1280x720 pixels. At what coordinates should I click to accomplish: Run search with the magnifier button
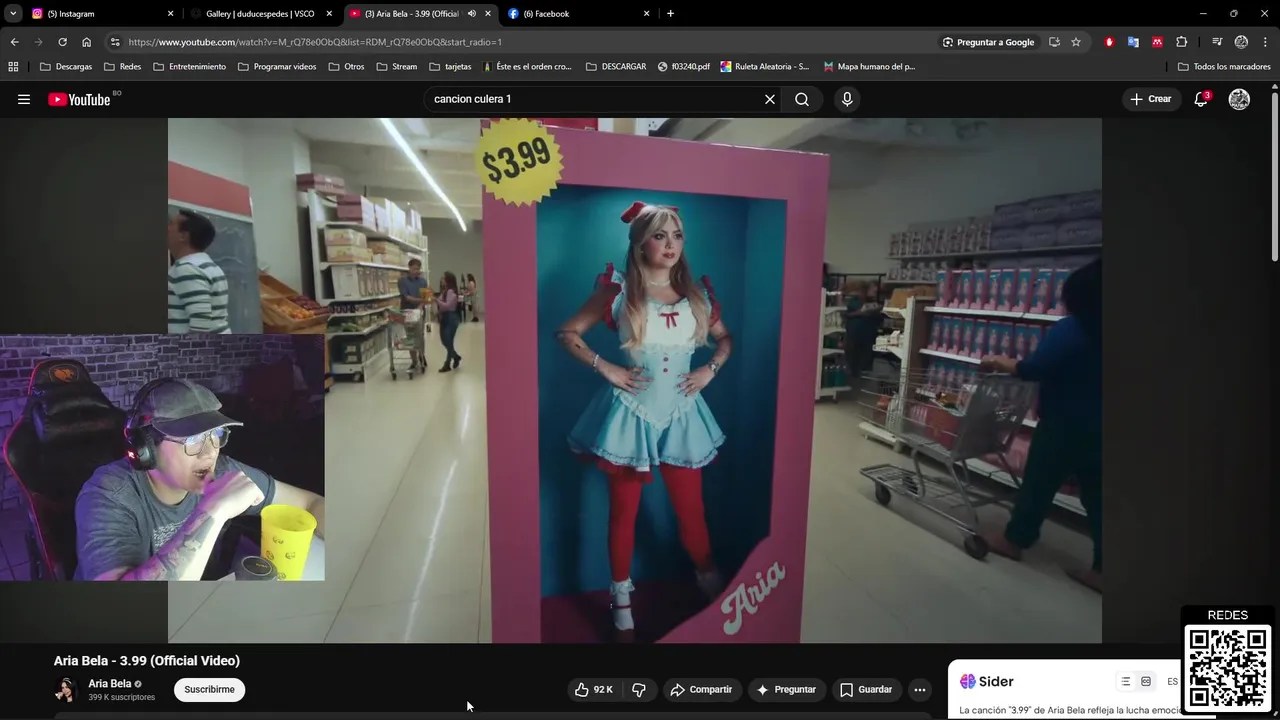coord(802,99)
